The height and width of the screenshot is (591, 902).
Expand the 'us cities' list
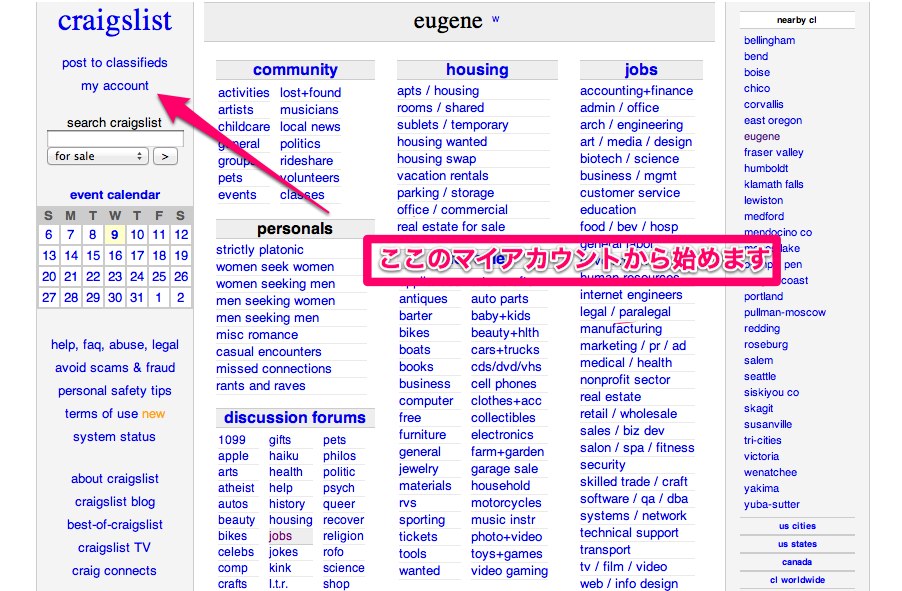(x=797, y=526)
